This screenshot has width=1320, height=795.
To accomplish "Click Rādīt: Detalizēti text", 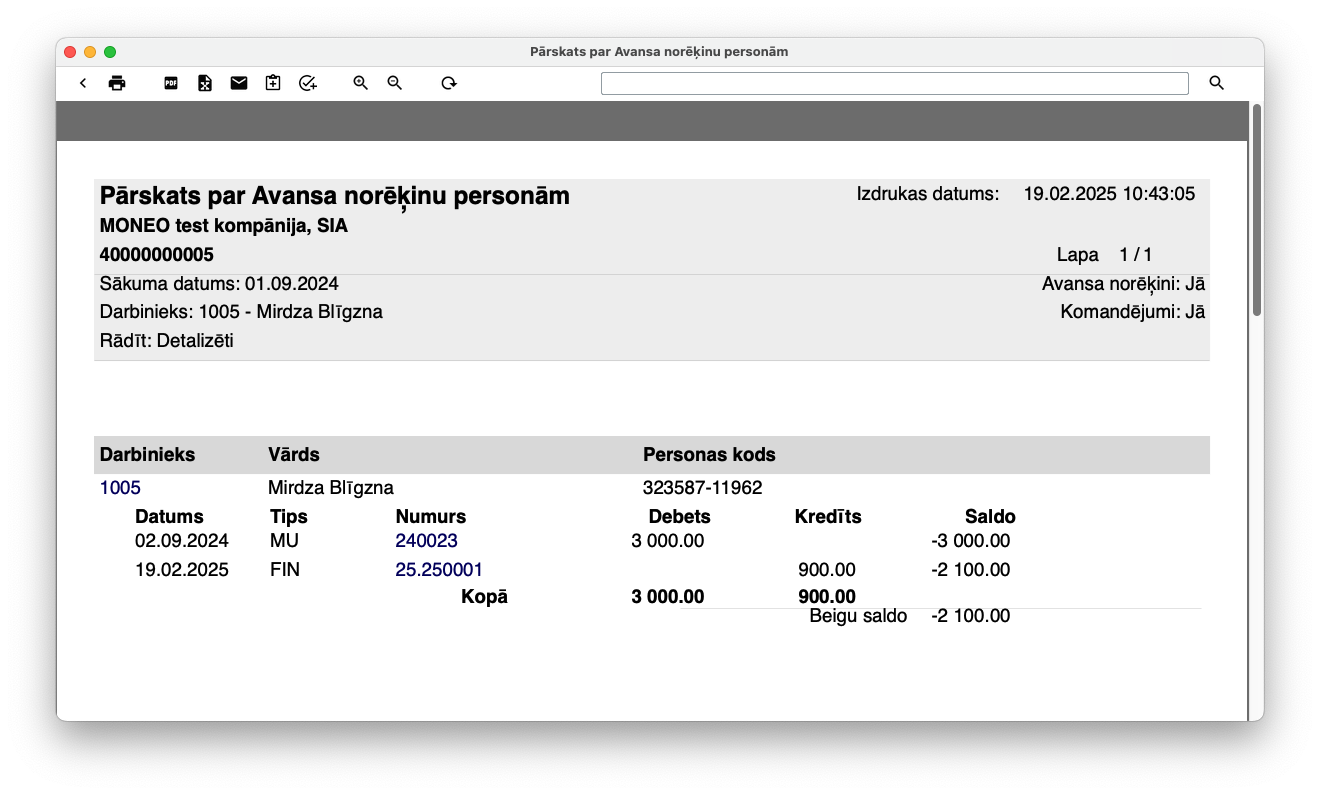I will [167, 341].
